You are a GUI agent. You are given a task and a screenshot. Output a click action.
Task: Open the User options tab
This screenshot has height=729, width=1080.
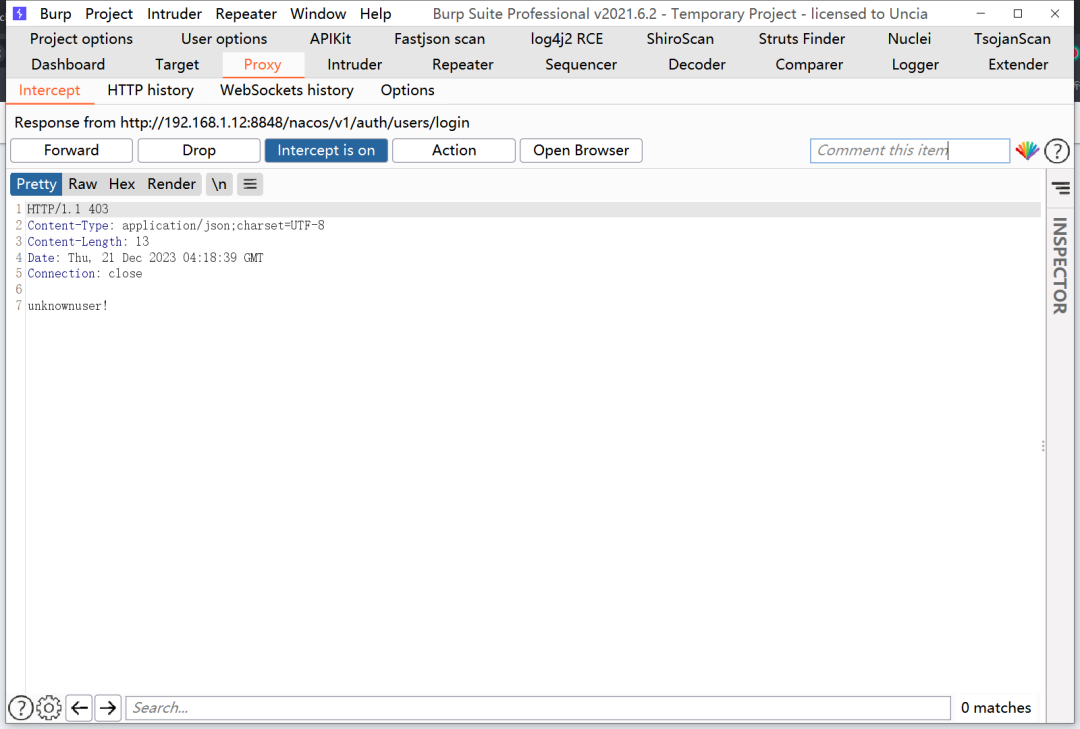pyautogui.click(x=224, y=39)
